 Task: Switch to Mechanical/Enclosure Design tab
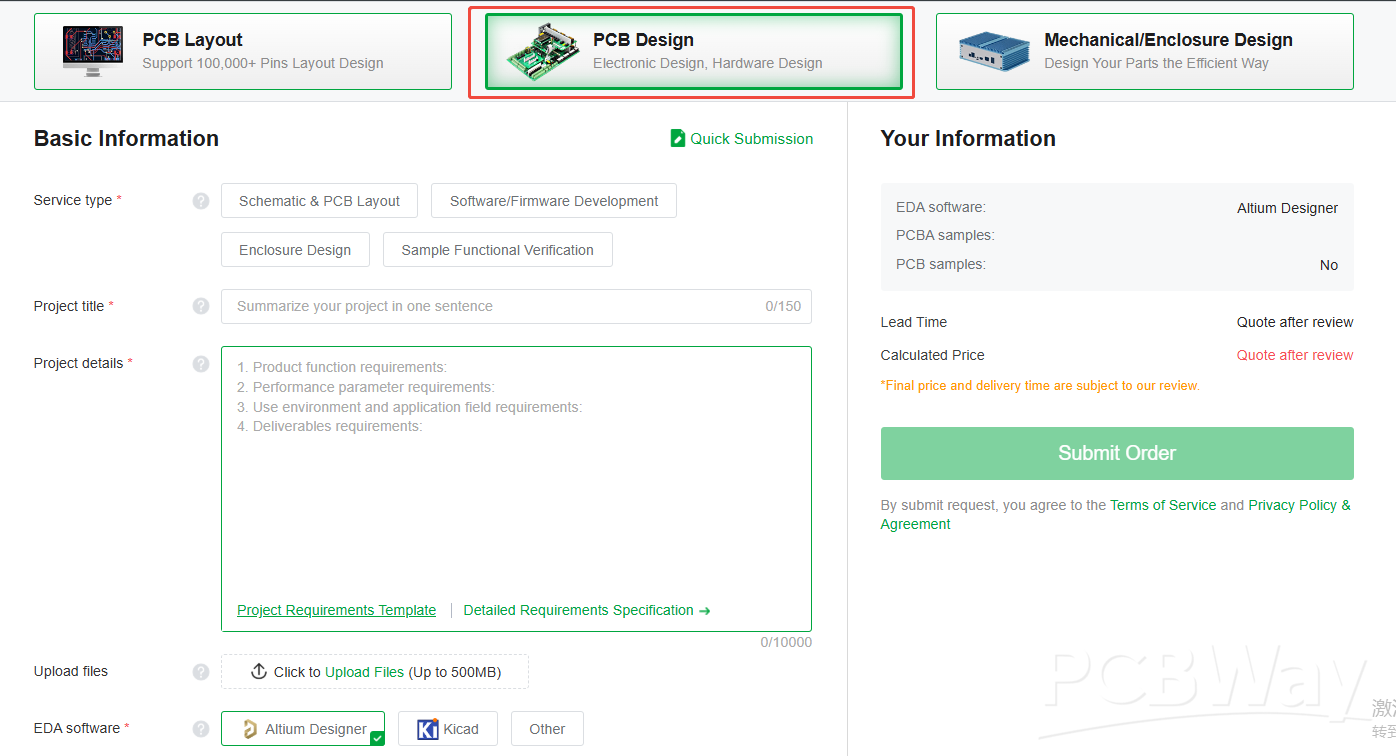[1144, 52]
